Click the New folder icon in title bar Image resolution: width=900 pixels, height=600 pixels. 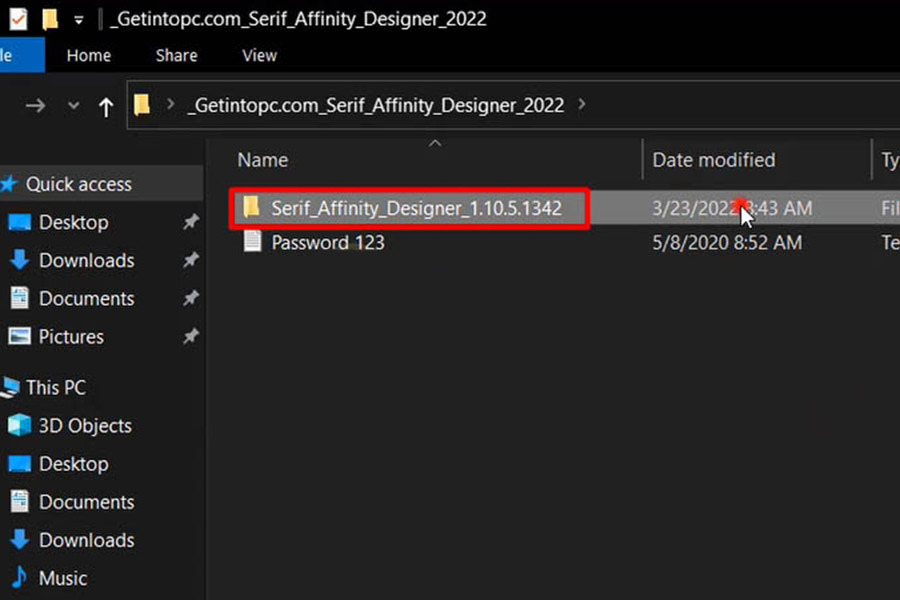49,19
